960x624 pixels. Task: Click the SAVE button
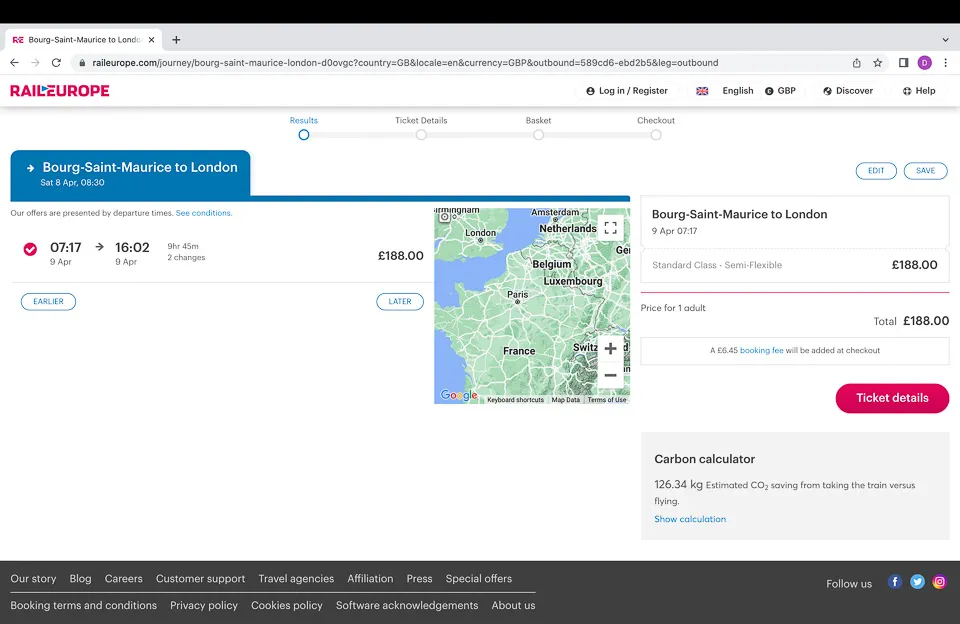coord(925,171)
